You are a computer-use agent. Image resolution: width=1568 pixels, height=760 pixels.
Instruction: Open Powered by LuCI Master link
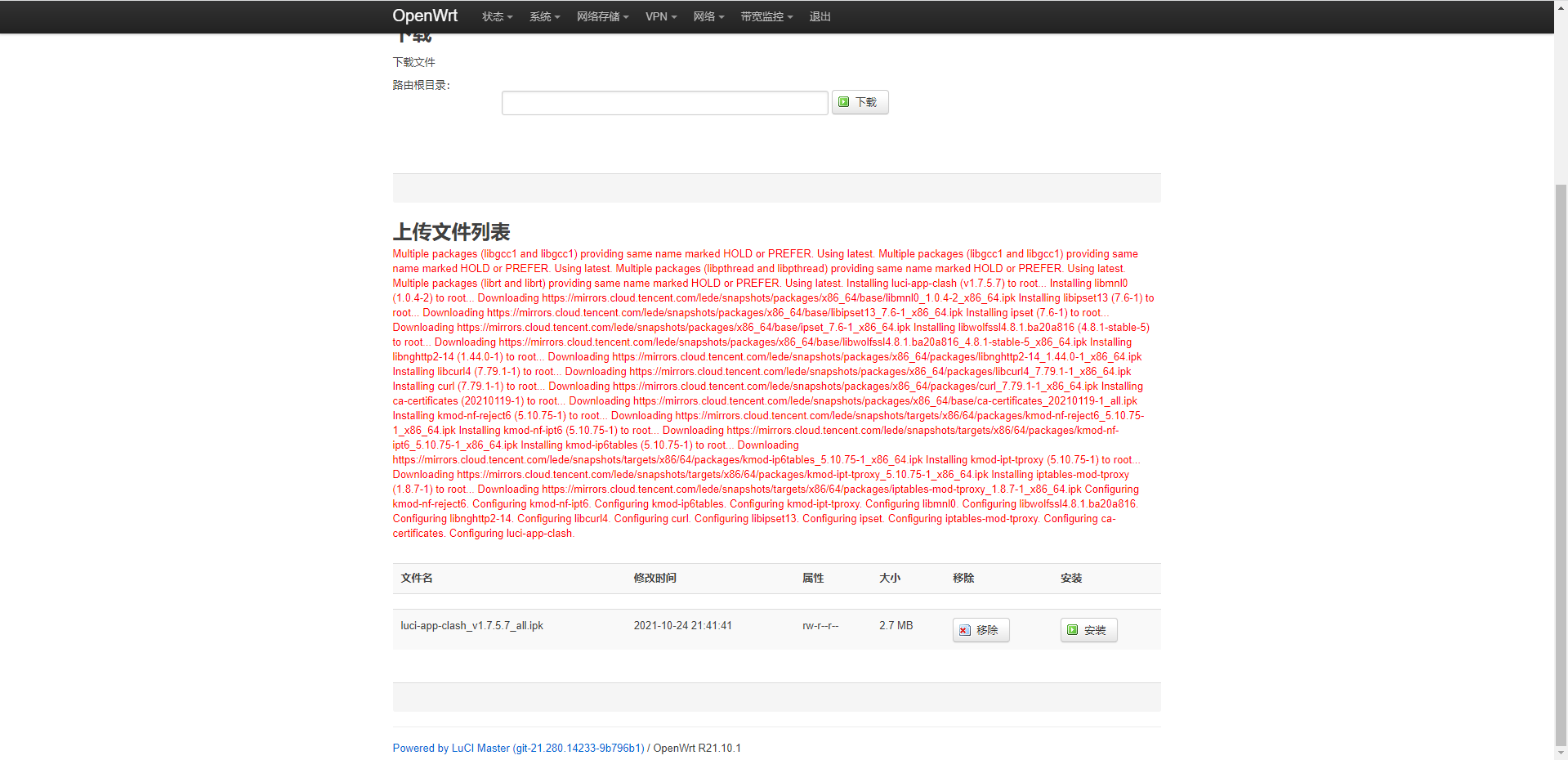coord(518,748)
